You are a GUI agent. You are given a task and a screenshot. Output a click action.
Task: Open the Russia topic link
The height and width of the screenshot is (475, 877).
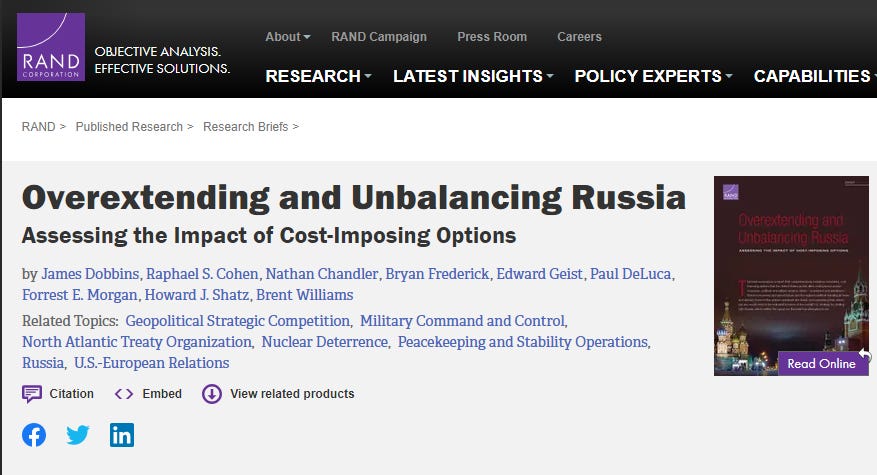(x=43, y=363)
